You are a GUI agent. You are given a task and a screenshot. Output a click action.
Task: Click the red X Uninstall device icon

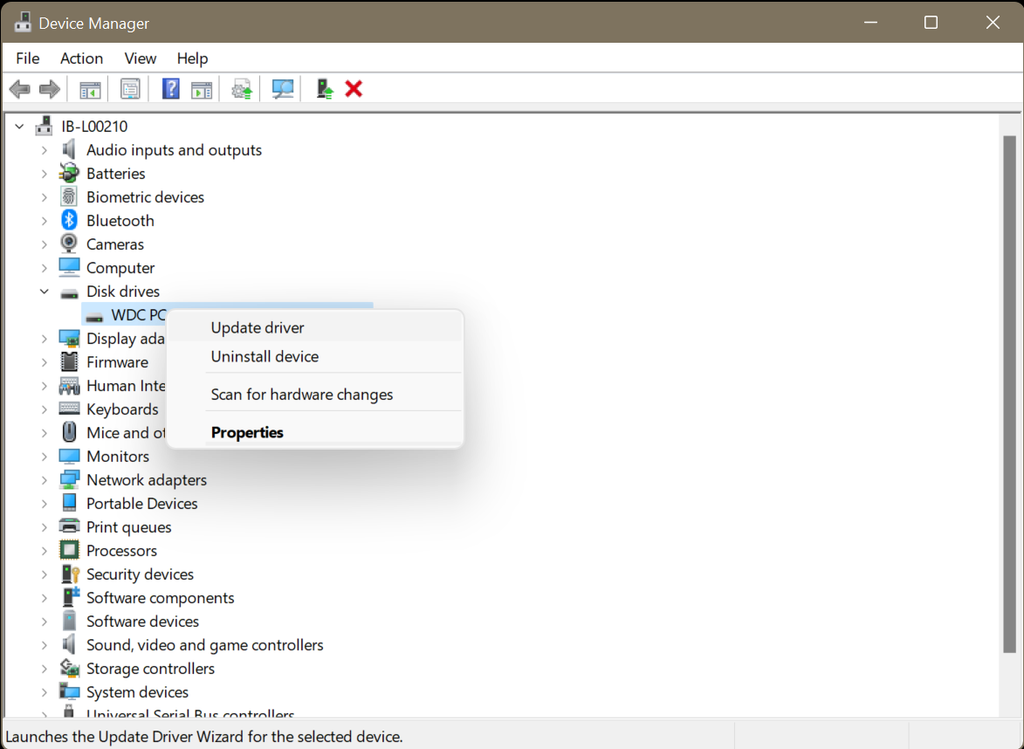click(x=354, y=89)
